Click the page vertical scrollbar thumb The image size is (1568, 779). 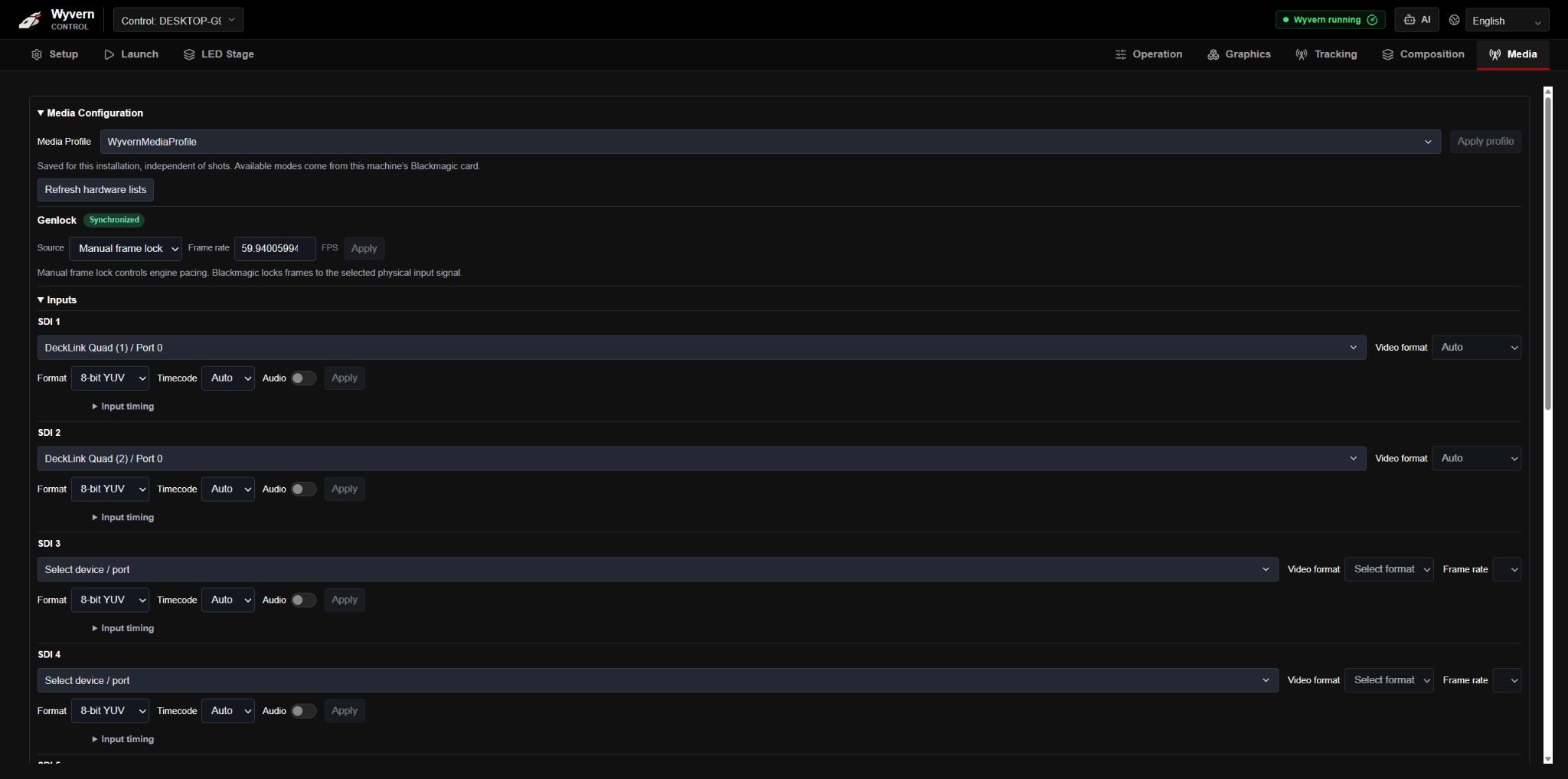(1548, 253)
